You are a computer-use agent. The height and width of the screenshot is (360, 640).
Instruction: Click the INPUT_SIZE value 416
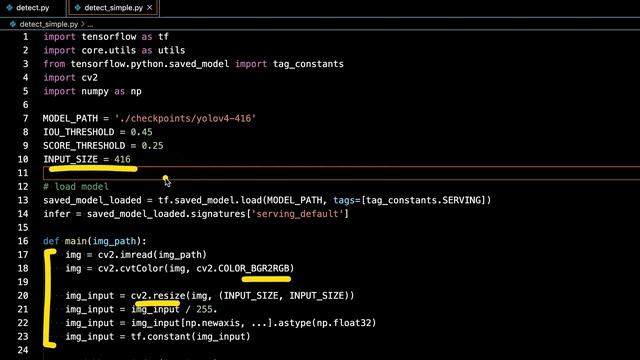pos(122,159)
